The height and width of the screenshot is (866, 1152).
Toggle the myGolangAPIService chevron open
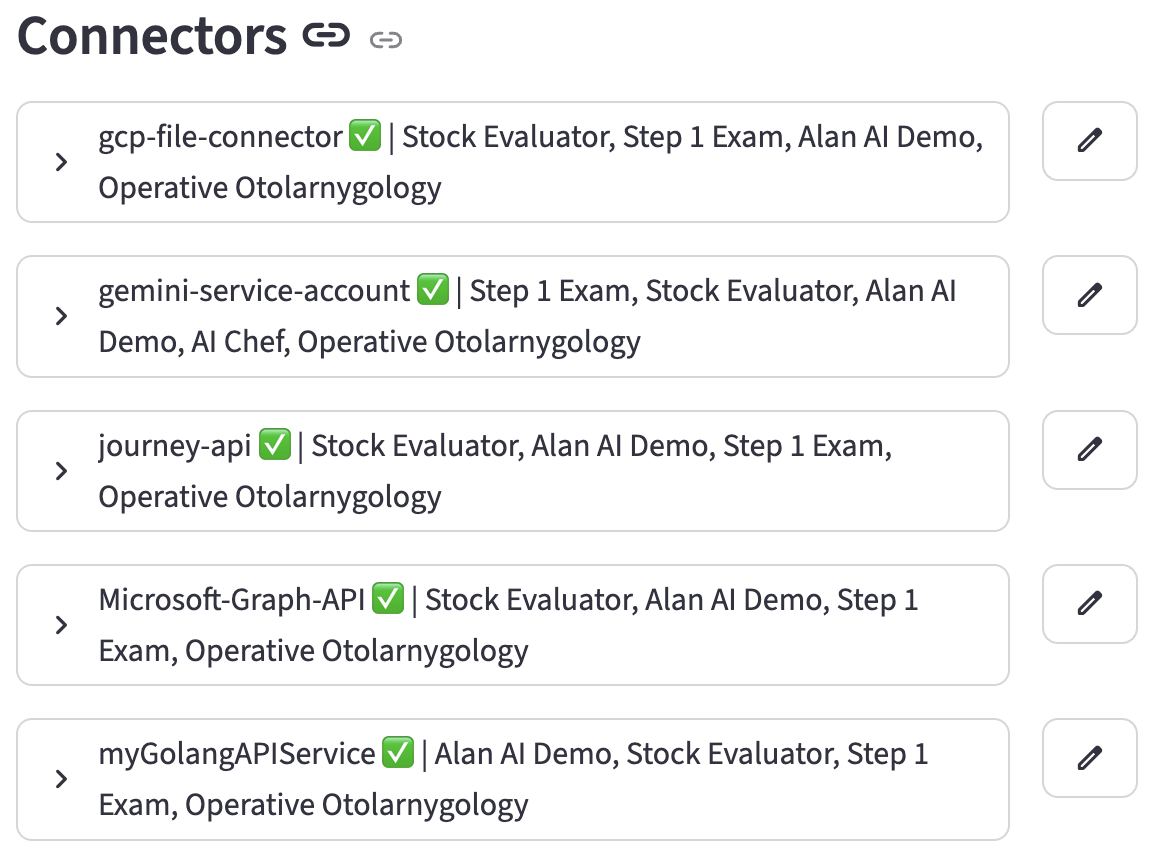click(62, 779)
